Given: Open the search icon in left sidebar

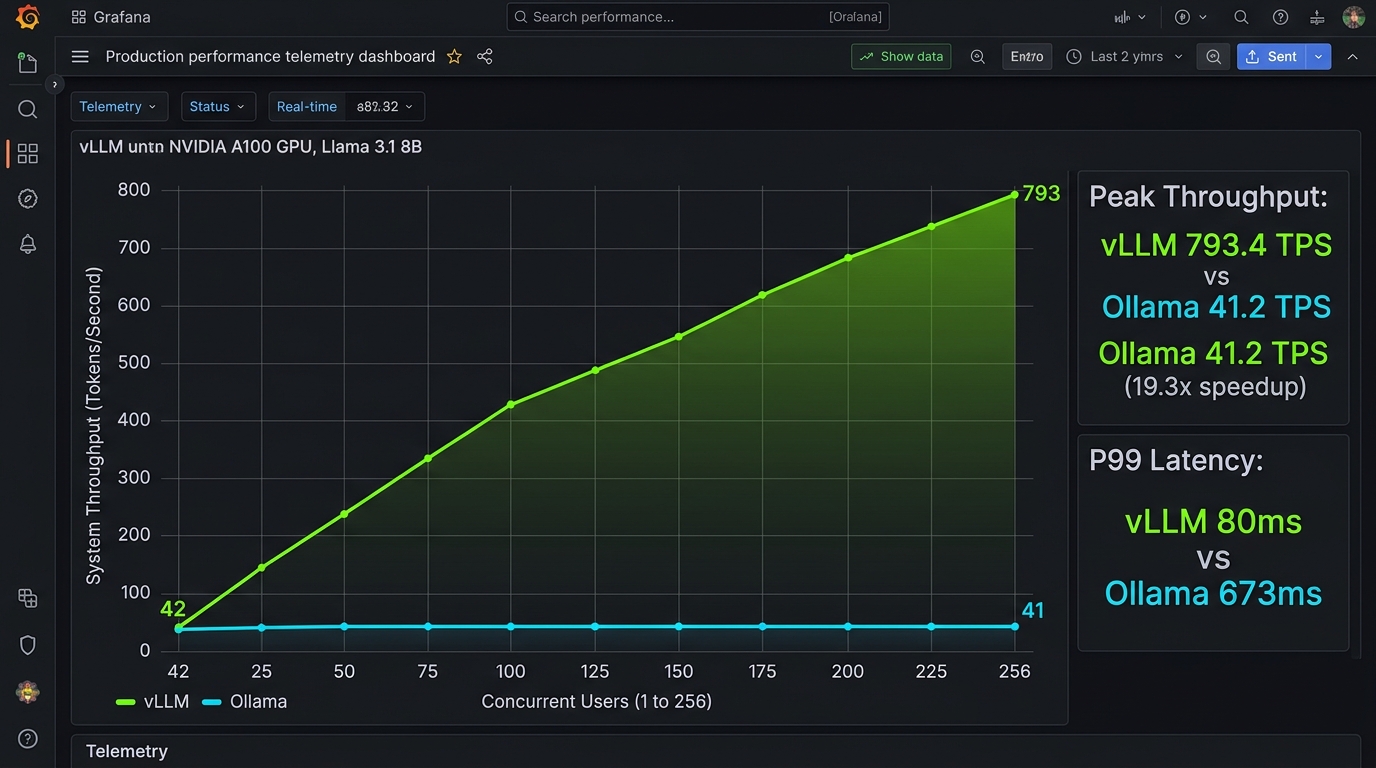Looking at the screenshot, I should pyautogui.click(x=28, y=109).
